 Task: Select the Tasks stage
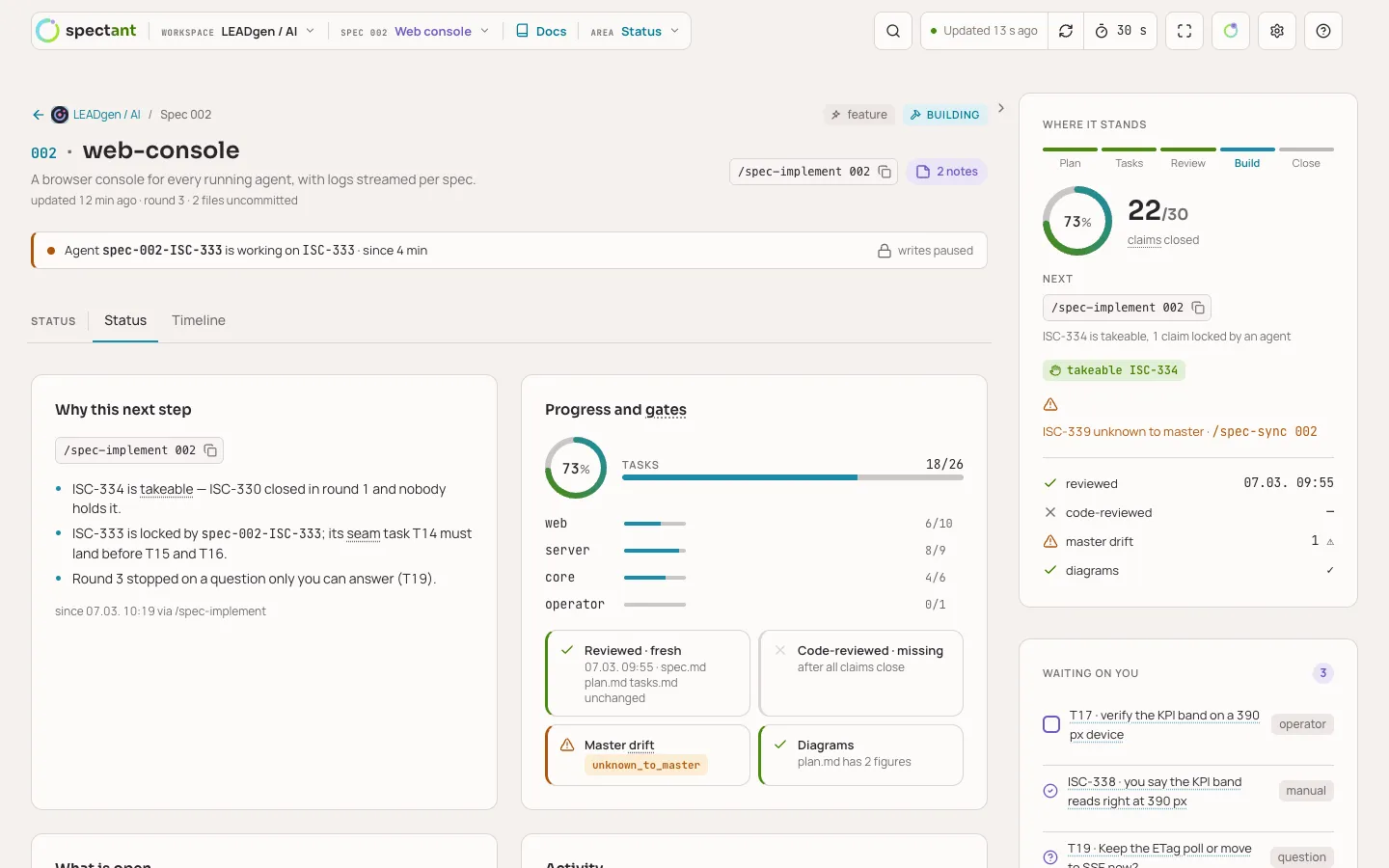[1130, 157]
